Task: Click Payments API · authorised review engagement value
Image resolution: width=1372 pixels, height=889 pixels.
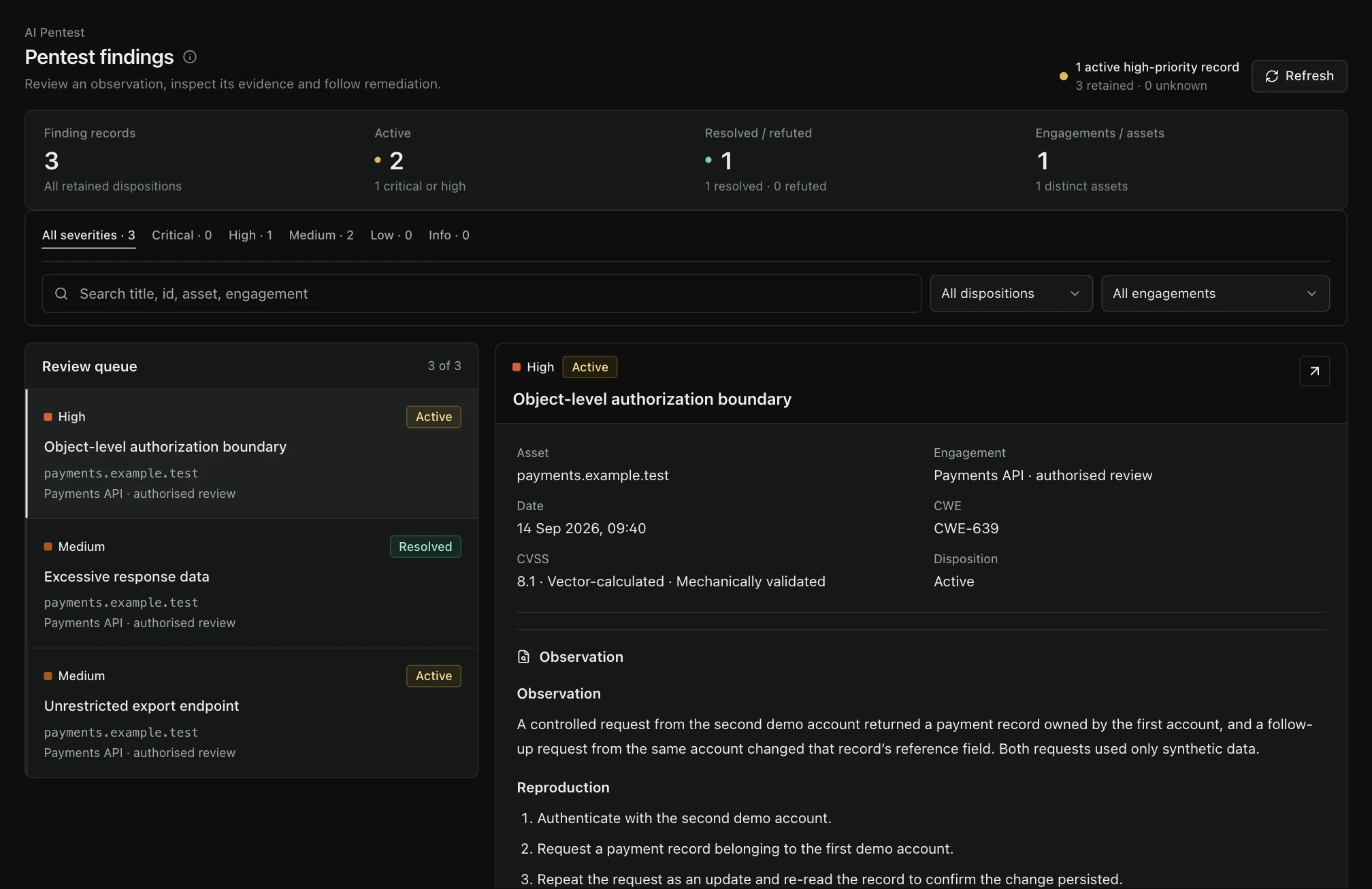Action: (1043, 475)
